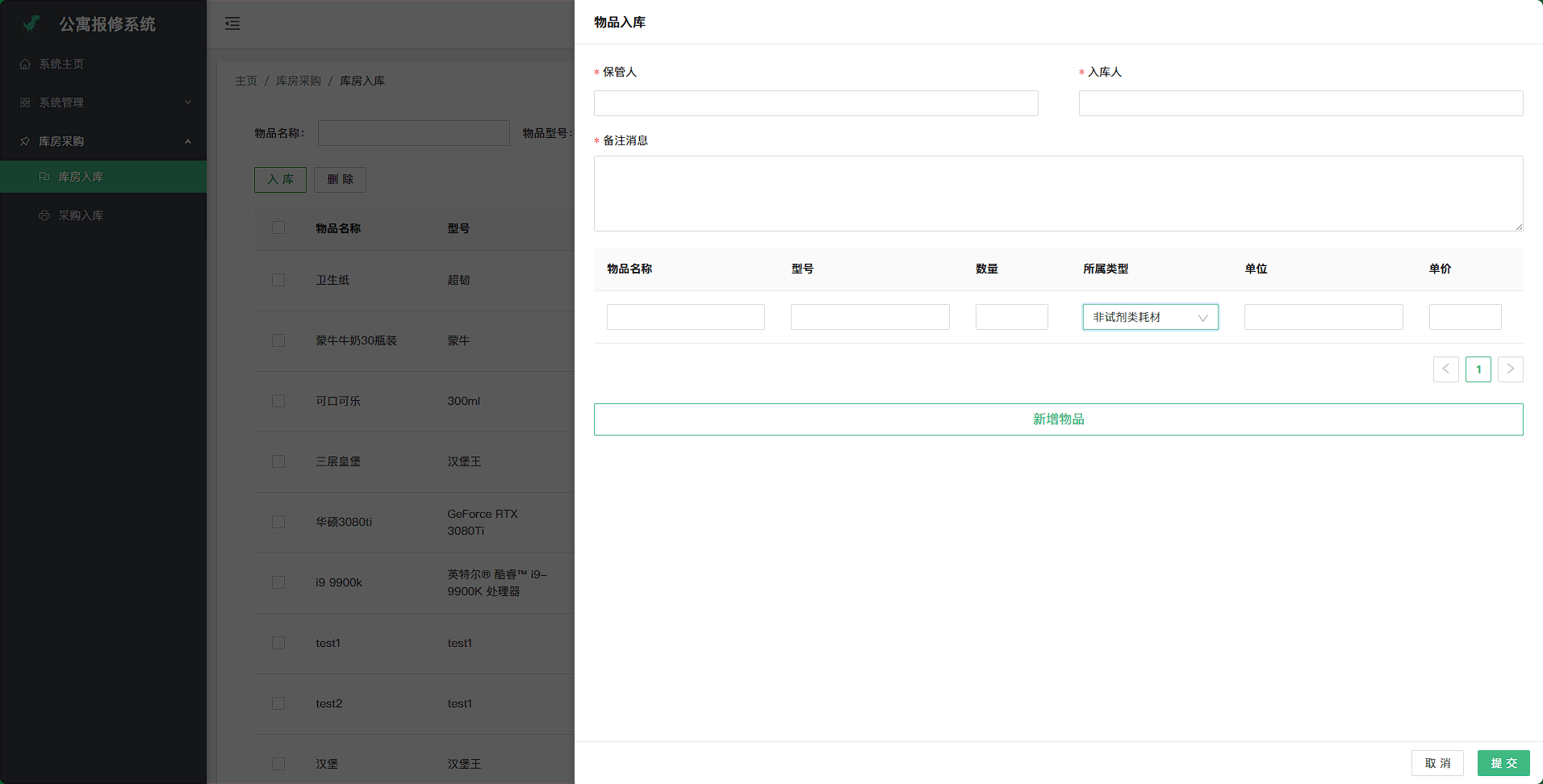
Task: Click the dinosaur logo icon
Action: tap(31, 23)
